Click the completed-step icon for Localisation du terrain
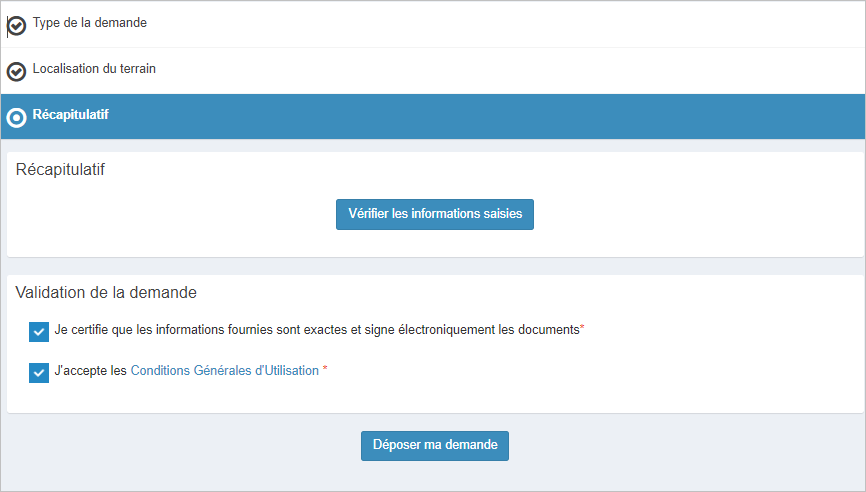 pos(17,71)
